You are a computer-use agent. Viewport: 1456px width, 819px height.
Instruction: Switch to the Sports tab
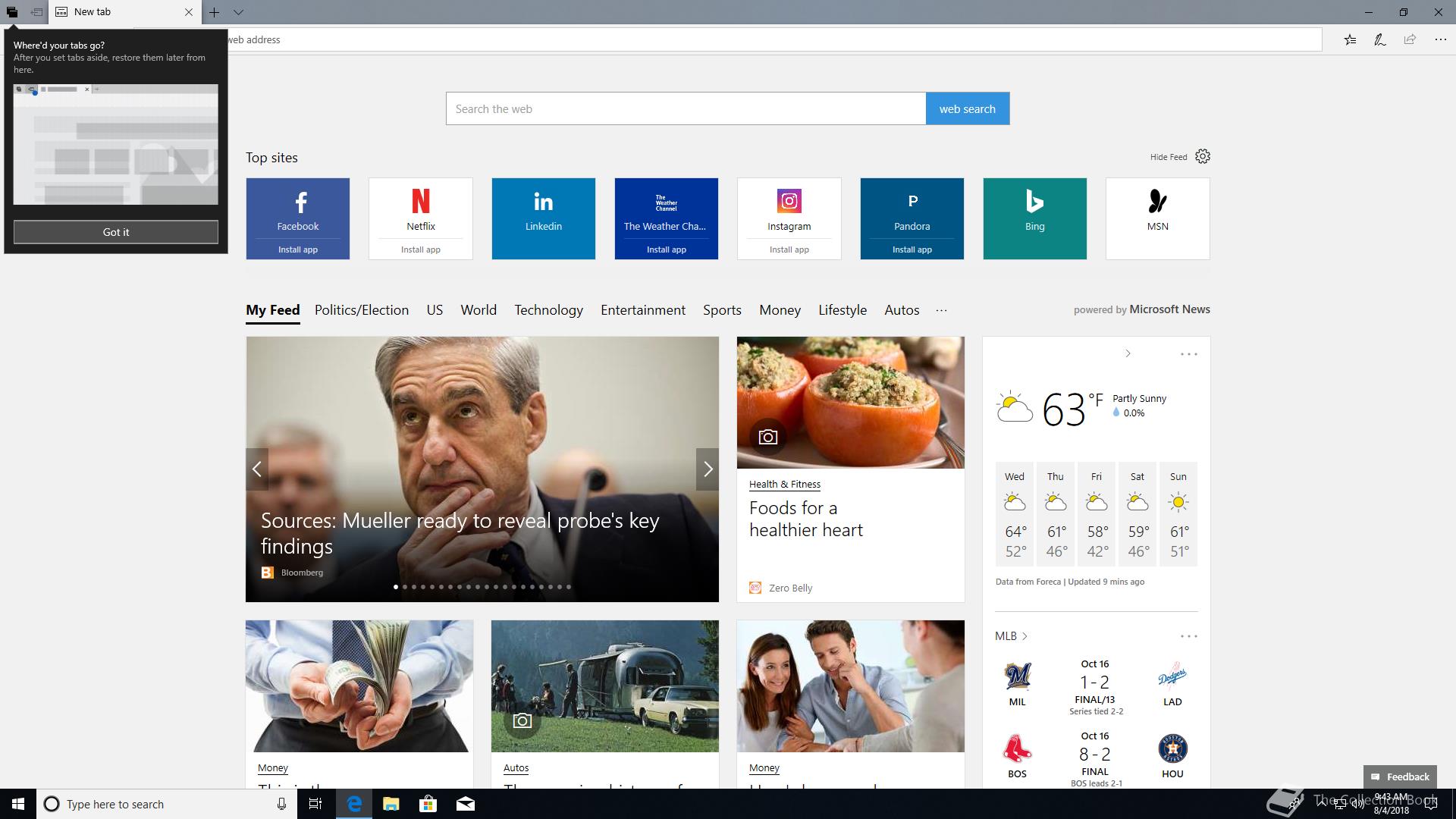coord(722,310)
